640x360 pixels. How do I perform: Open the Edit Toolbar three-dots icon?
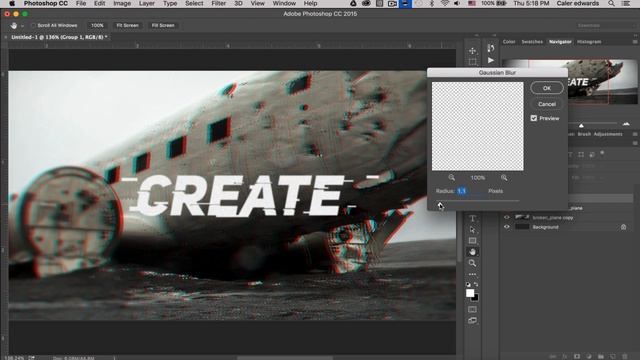472,274
